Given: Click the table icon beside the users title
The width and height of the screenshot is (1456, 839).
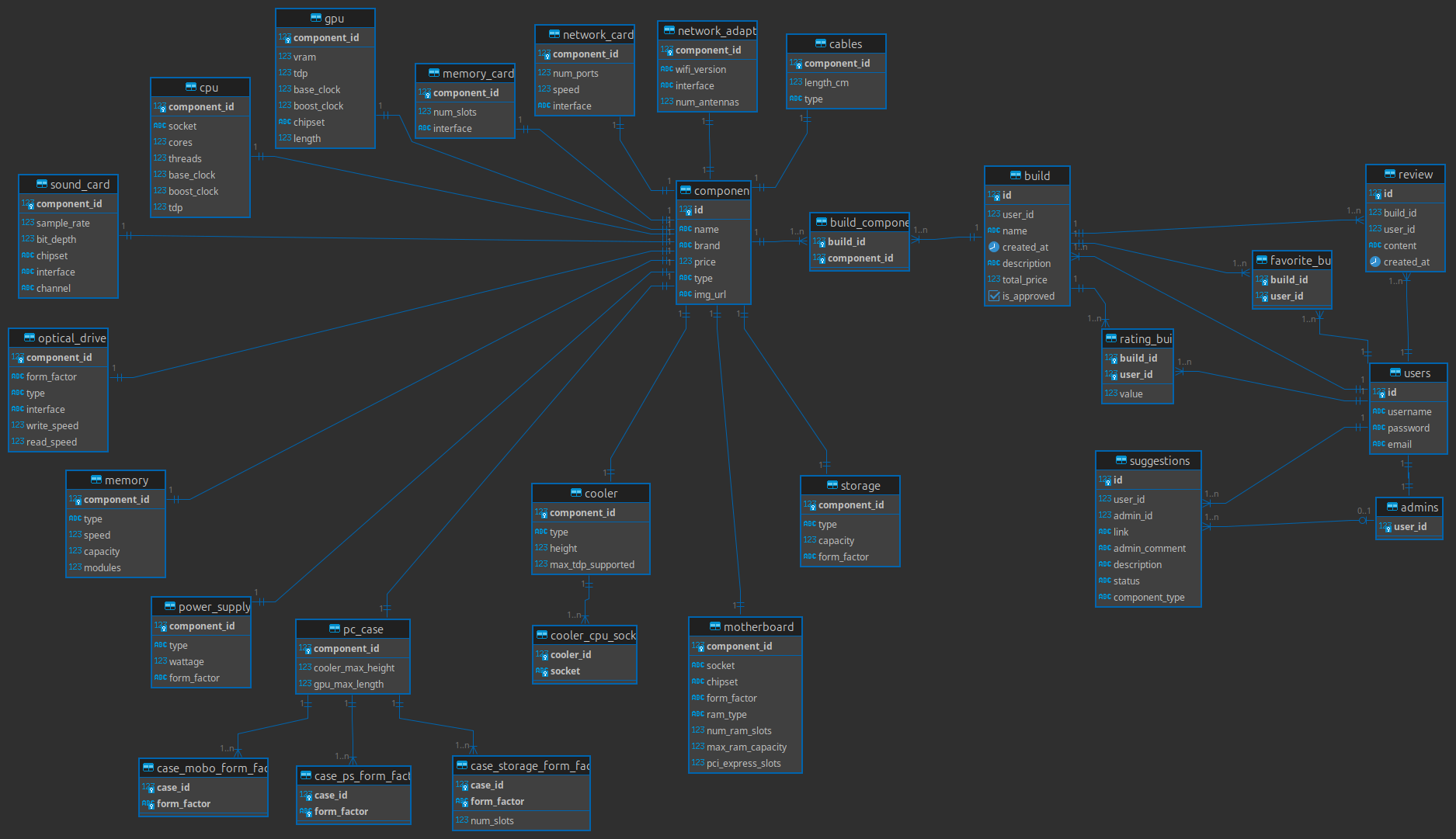Looking at the screenshot, I should 1395,373.
